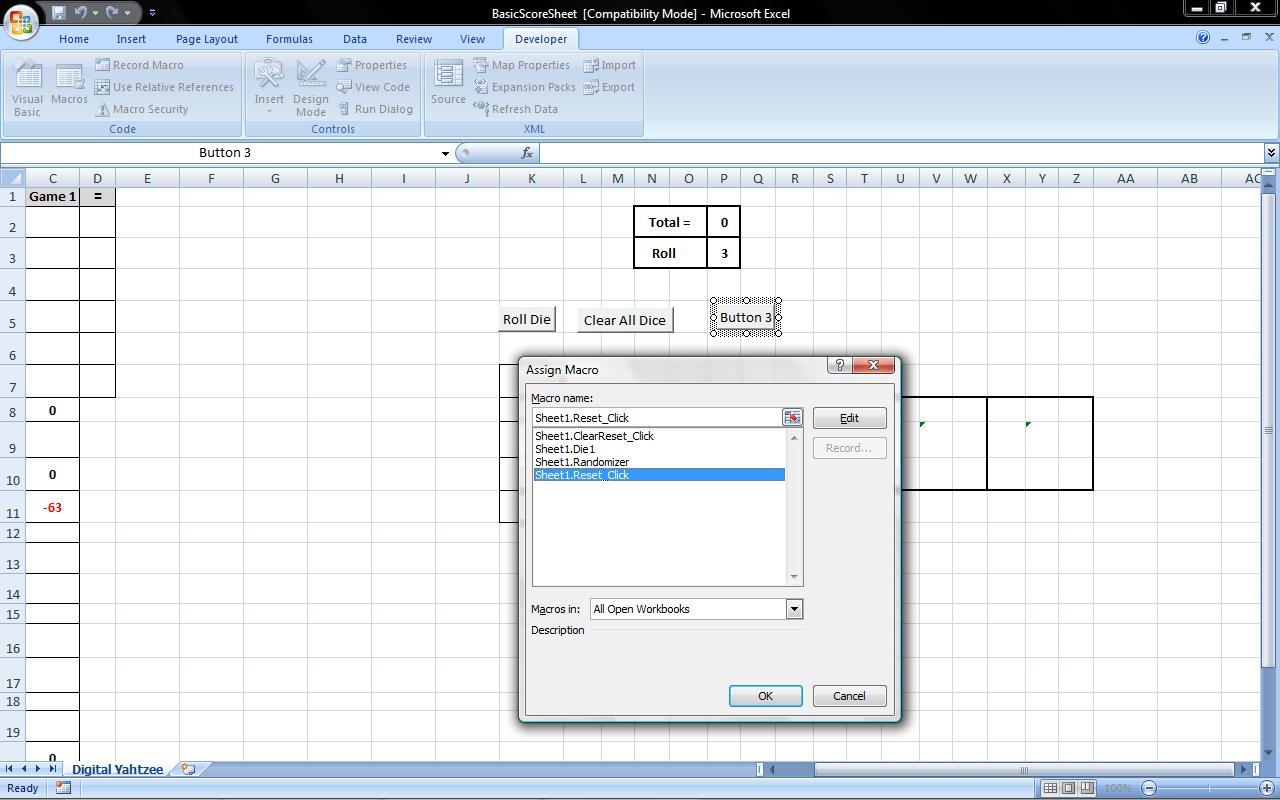This screenshot has width=1280, height=800.
Task: Switch to the Formulas tab
Action: click(x=289, y=39)
